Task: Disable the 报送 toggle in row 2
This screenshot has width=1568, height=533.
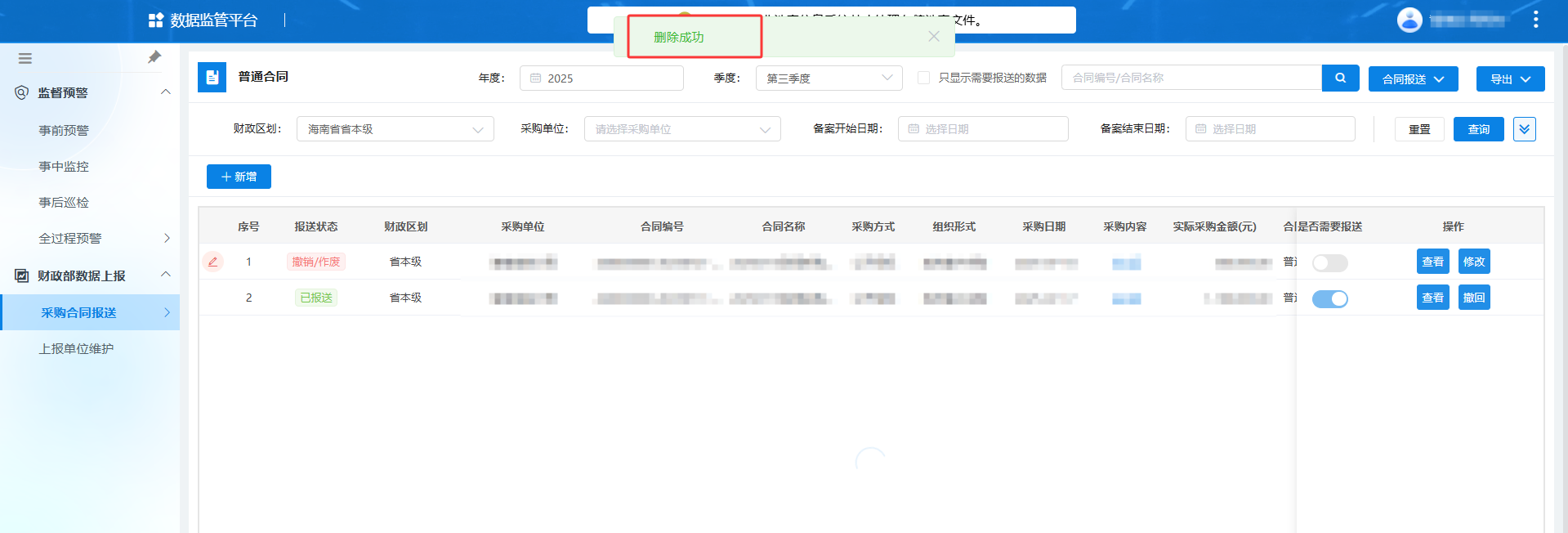Action: tap(1329, 299)
